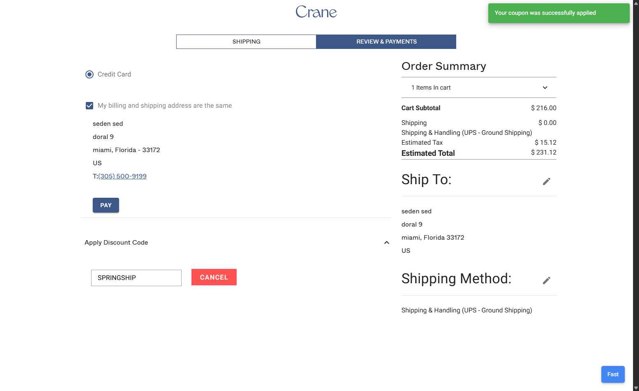Click billing address line 'miami, Florida - 33172'
This screenshot has width=639, height=391.
click(x=126, y=150)
